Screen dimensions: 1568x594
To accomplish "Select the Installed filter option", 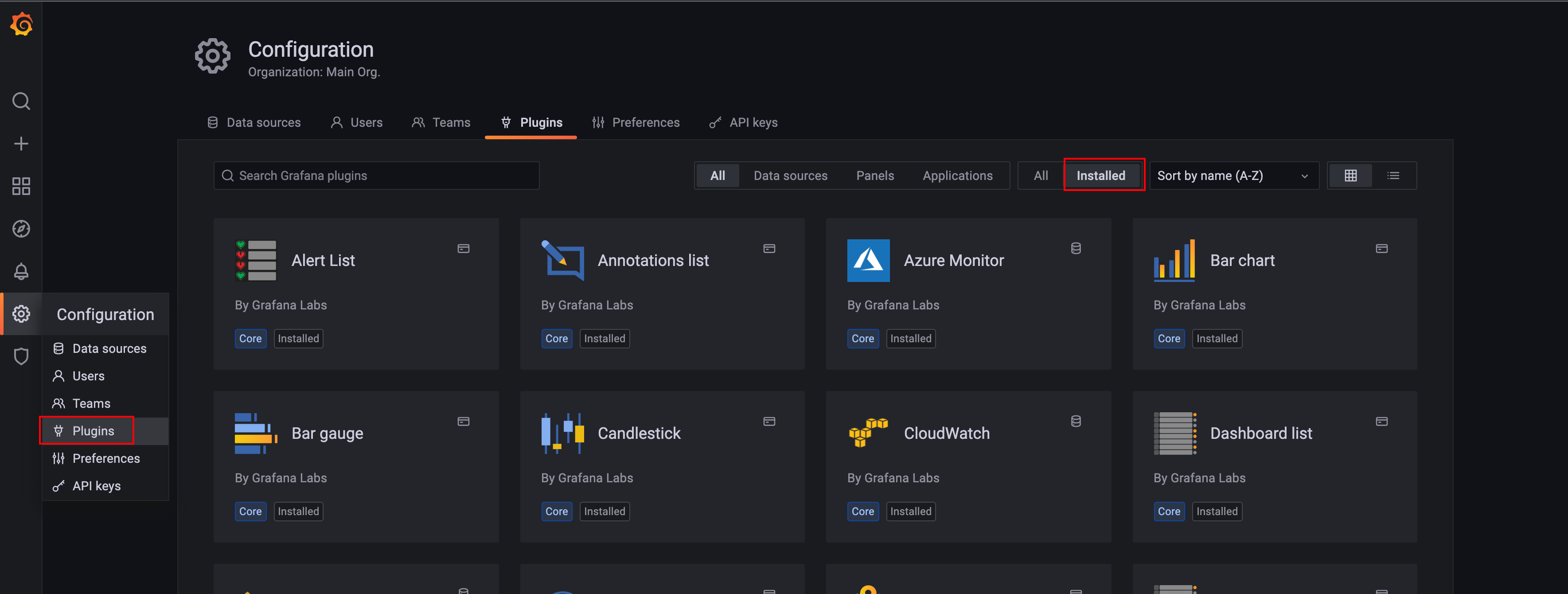I will click(1100, 176).
